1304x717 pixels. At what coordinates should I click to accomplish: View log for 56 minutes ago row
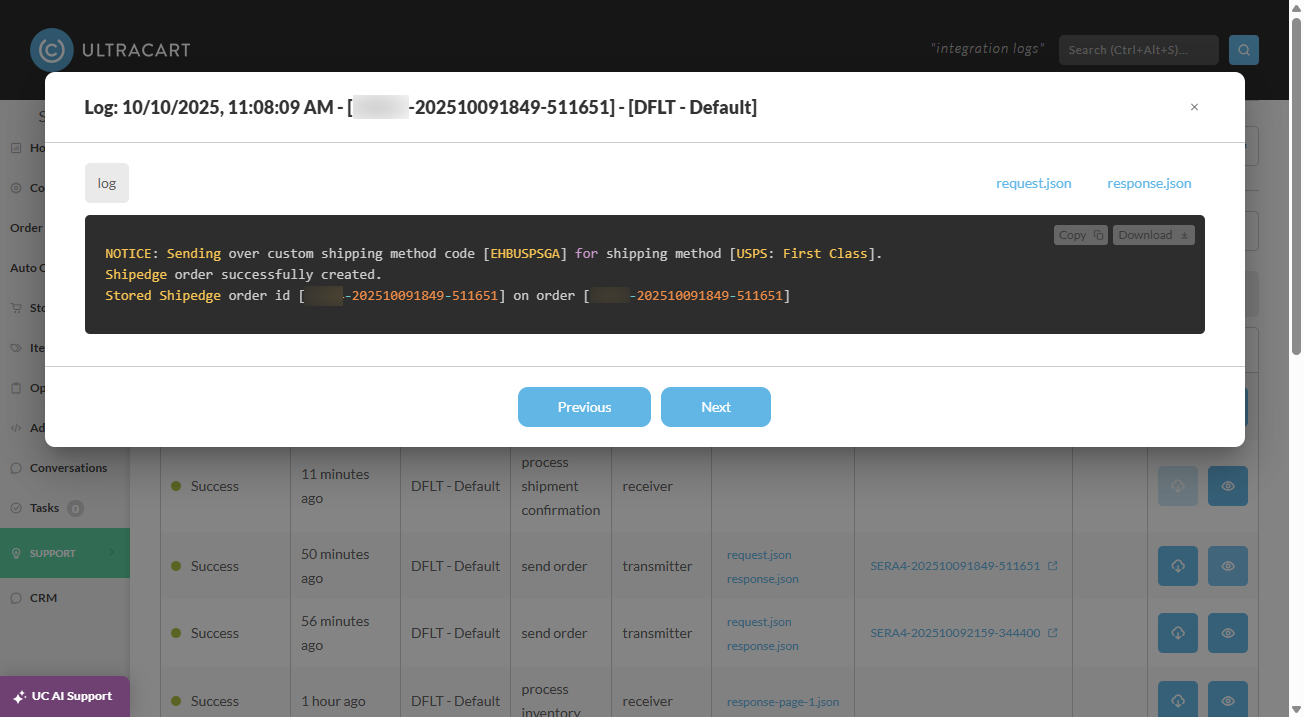(x=1228, y=633)
